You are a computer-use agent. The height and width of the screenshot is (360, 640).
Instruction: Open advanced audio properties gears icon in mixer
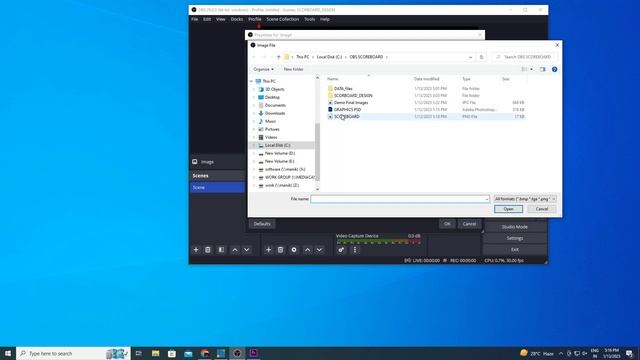(341, 250)
